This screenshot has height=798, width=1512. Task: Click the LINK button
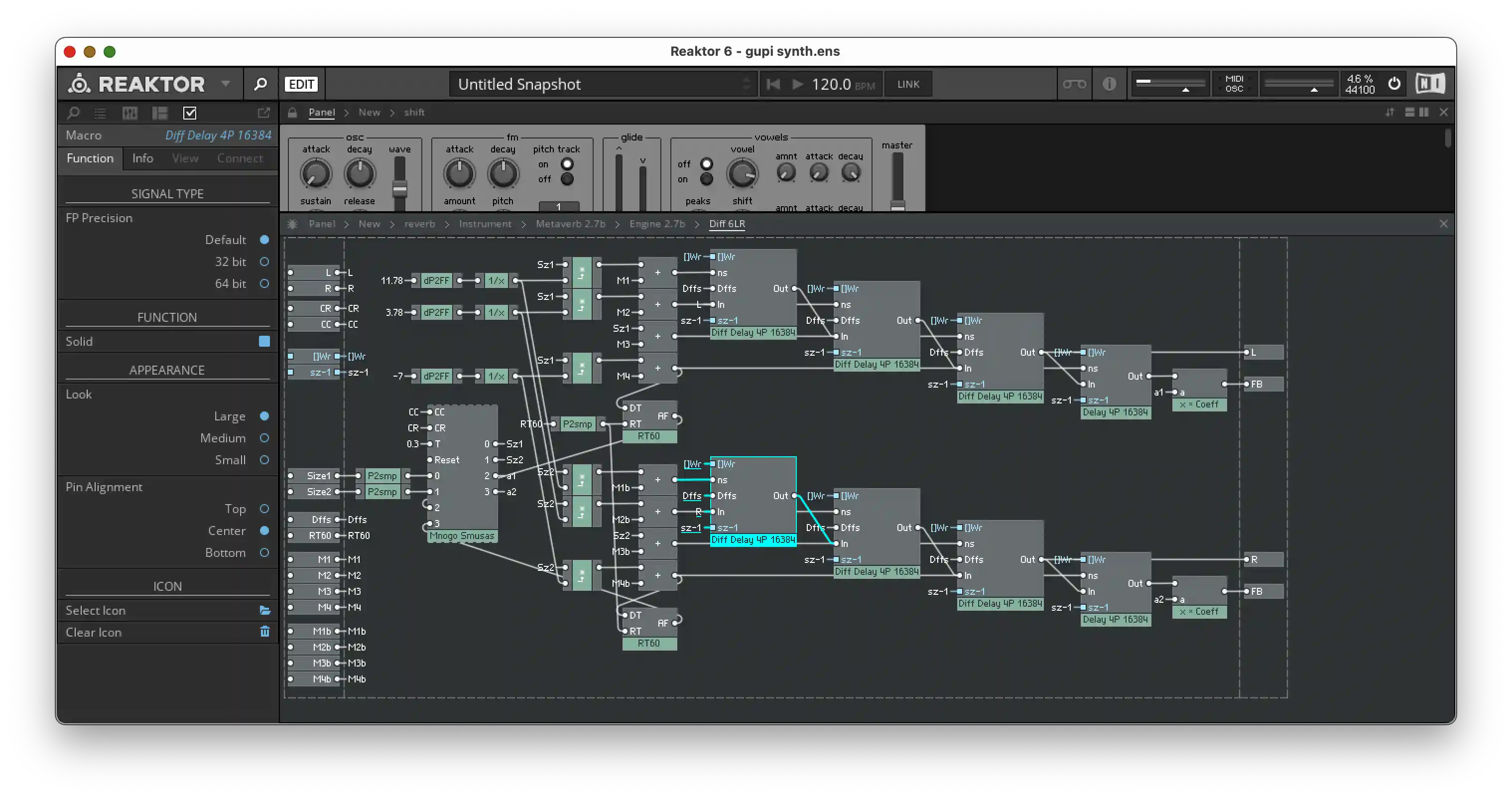pyautogui.click(x=907, y=84)
